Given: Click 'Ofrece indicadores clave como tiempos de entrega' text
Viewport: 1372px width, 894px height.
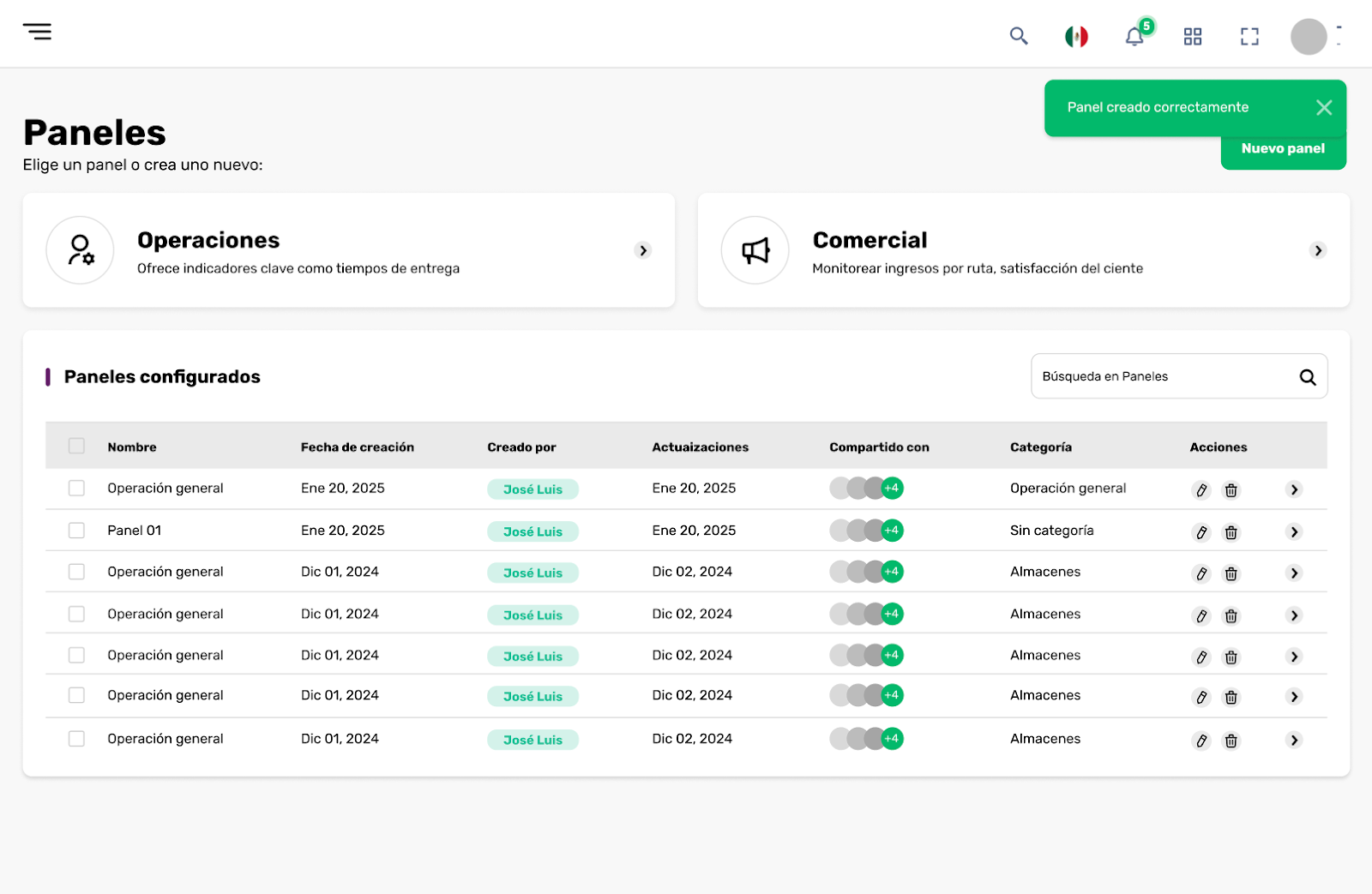Looking at the screenshot, I should click(298, 269).
